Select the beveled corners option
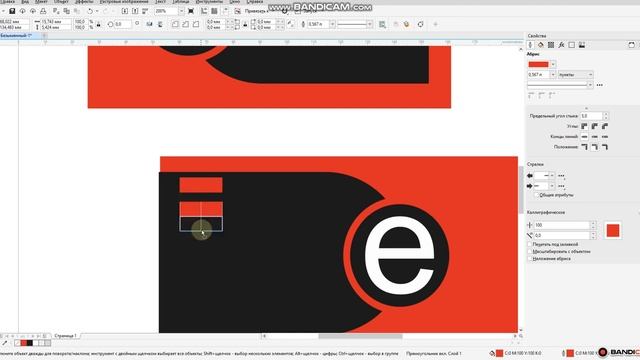The width and height of the screenshot is (640, 360). pos(605,126)
